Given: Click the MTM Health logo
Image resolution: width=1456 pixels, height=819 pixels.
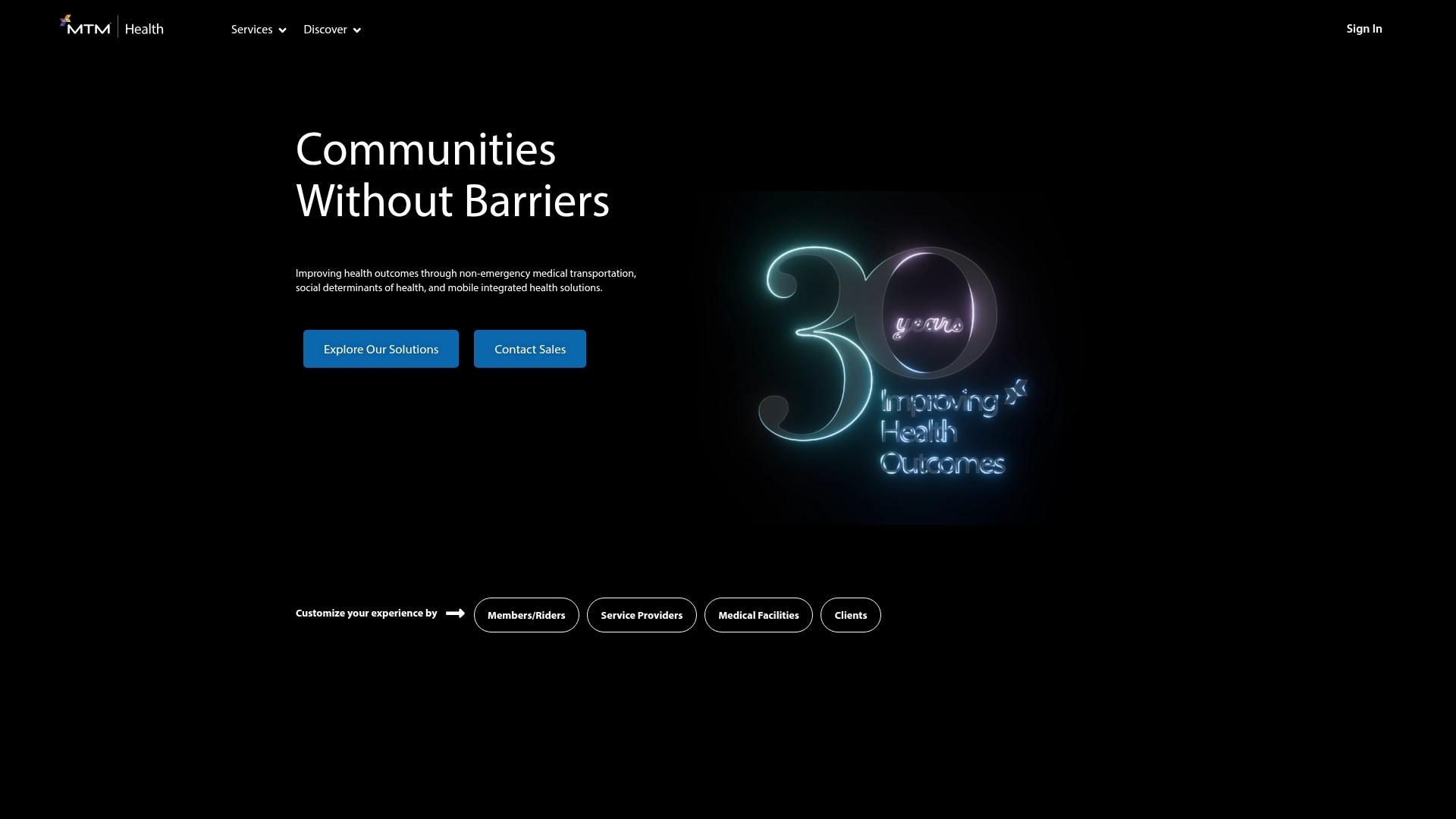Looking at the screenshot, I should pyautogui.click(x=111, y=27).
